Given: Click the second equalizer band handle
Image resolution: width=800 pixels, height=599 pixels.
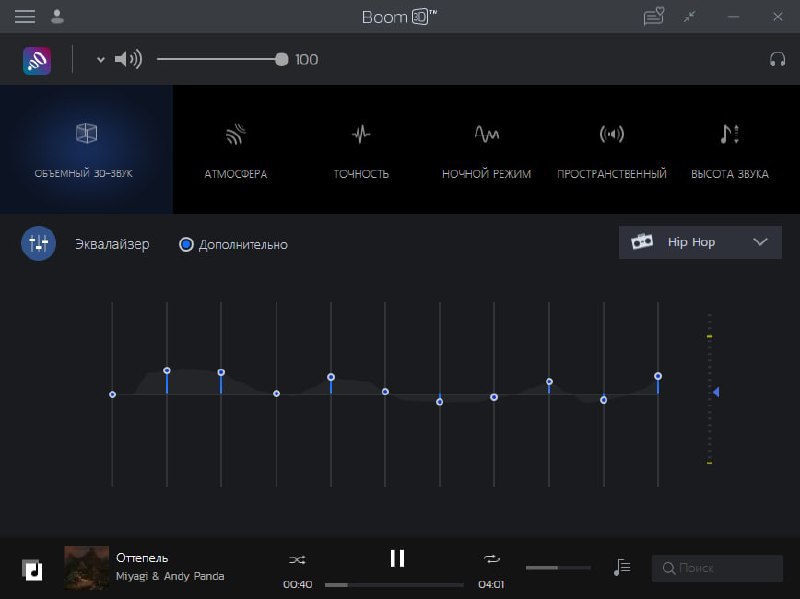Looking at the screenshot, I should pos(167,370).
